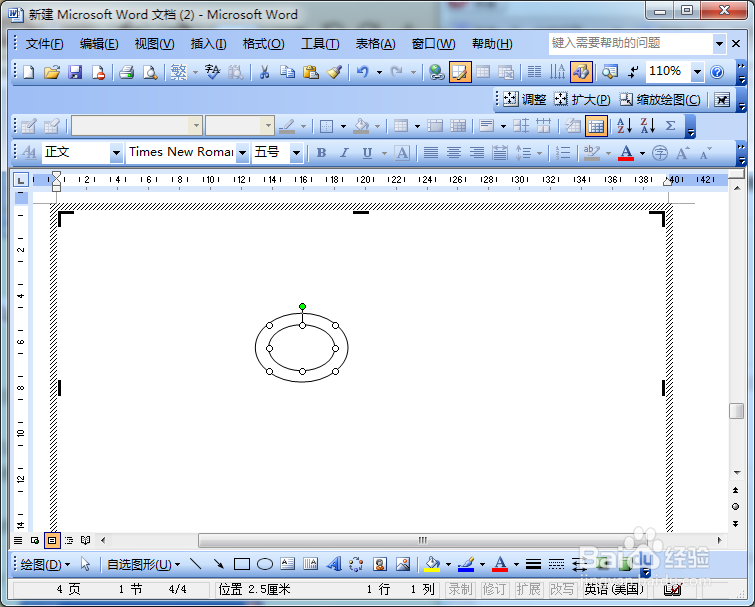Cut selection with scissors icon
The image size is (755, 607).
pyautogui.click(x=264, y=72)
